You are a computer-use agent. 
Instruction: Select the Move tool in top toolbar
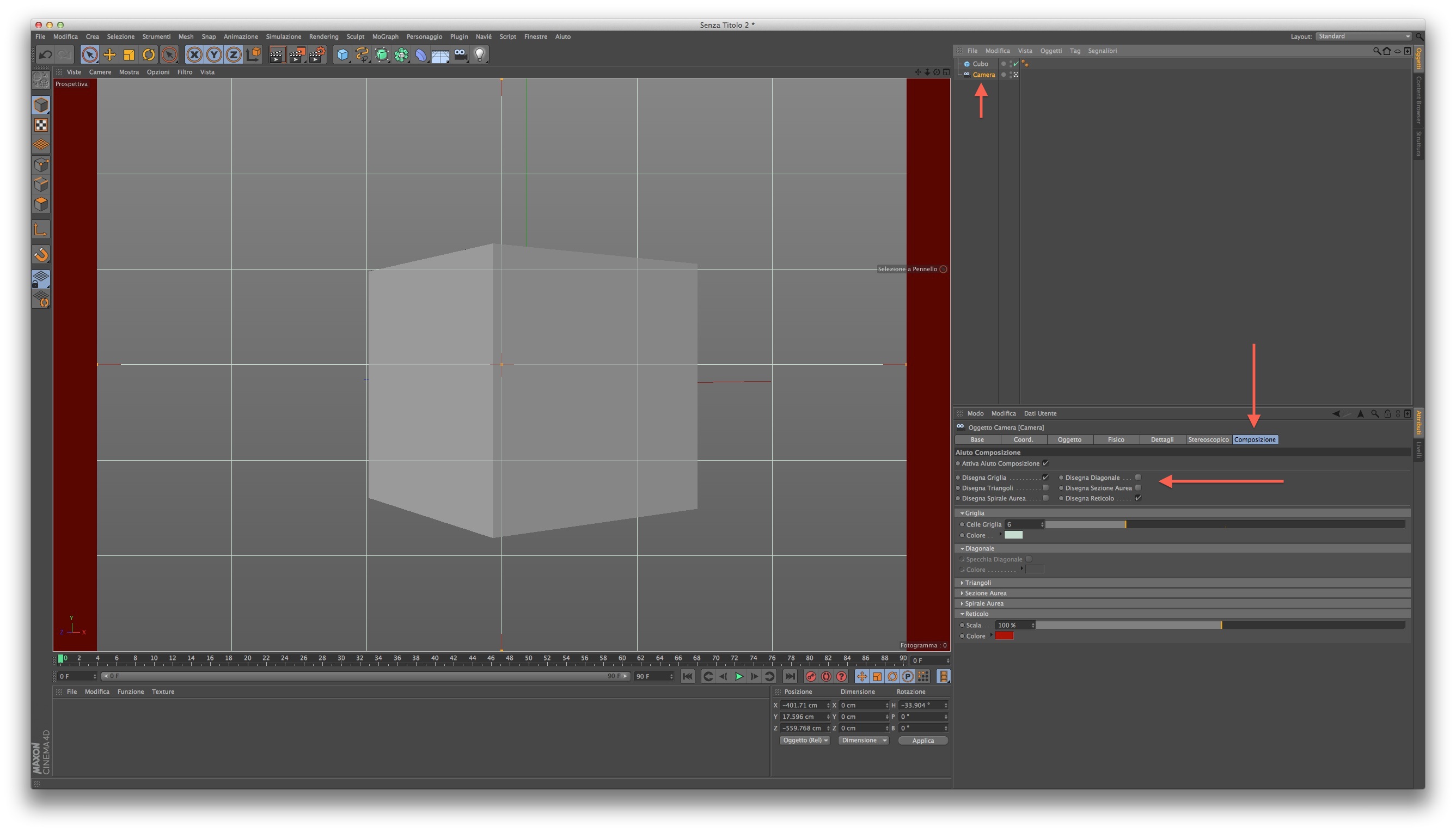pyautogui.click(x=109, y=55)
